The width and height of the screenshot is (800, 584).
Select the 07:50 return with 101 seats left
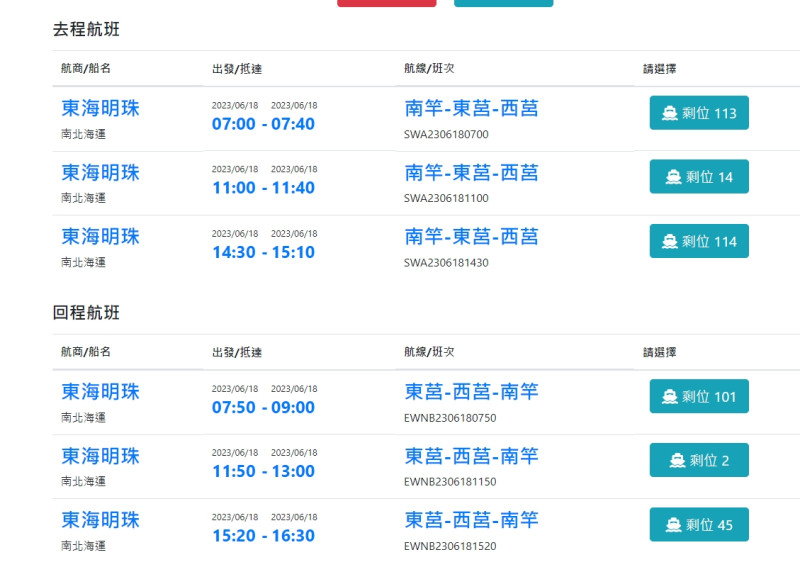click(x=699, y=396)
